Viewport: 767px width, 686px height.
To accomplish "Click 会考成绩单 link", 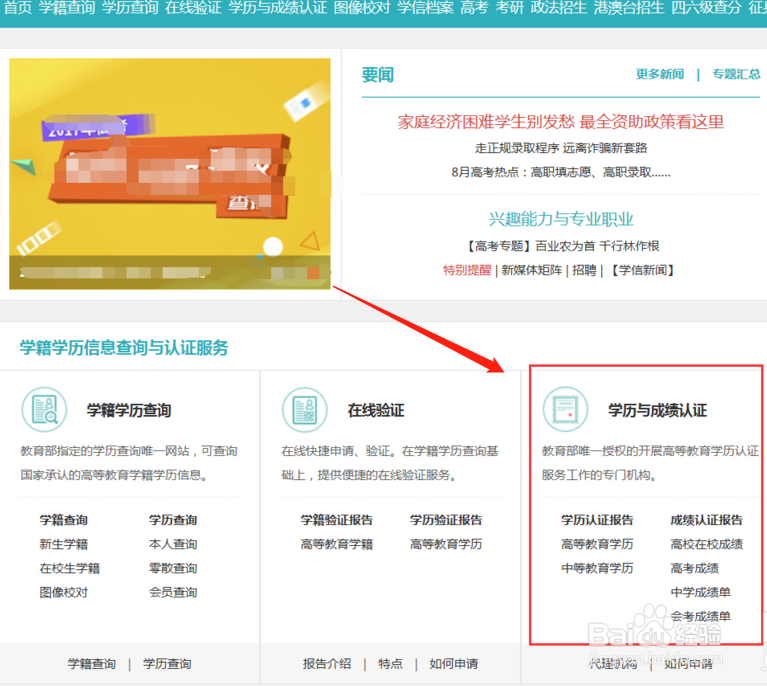I will coord(700,617).
